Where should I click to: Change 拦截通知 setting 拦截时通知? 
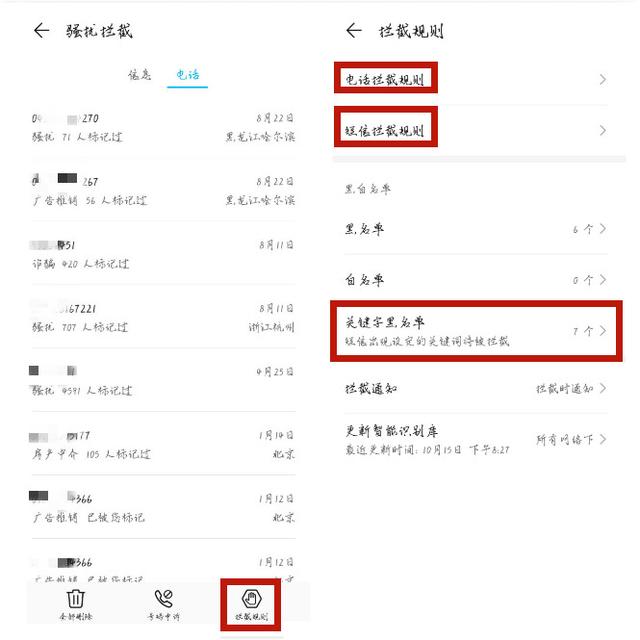pyautogui.click(x=475, y=388)
